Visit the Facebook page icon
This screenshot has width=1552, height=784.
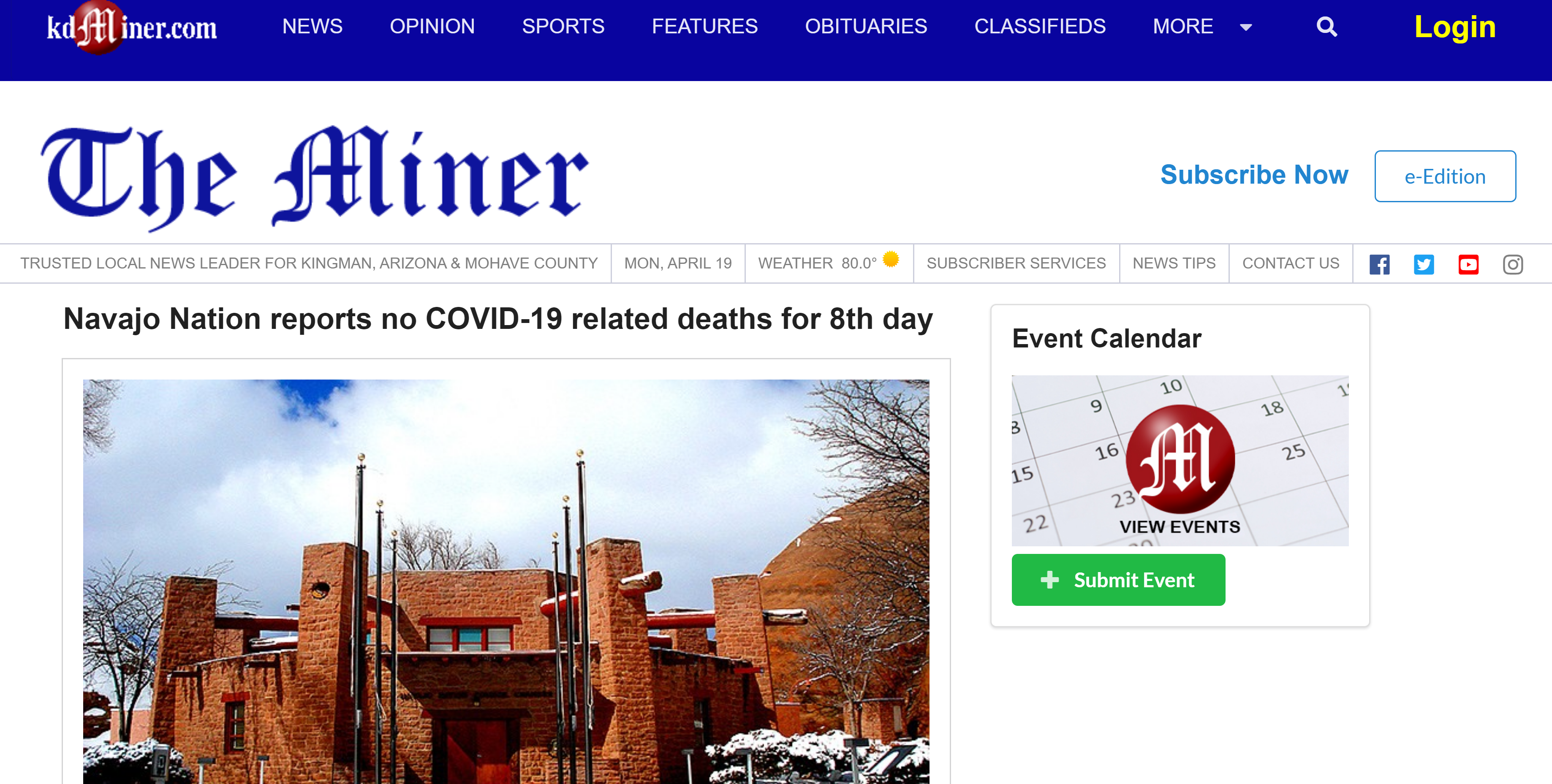coord(1379,264)
